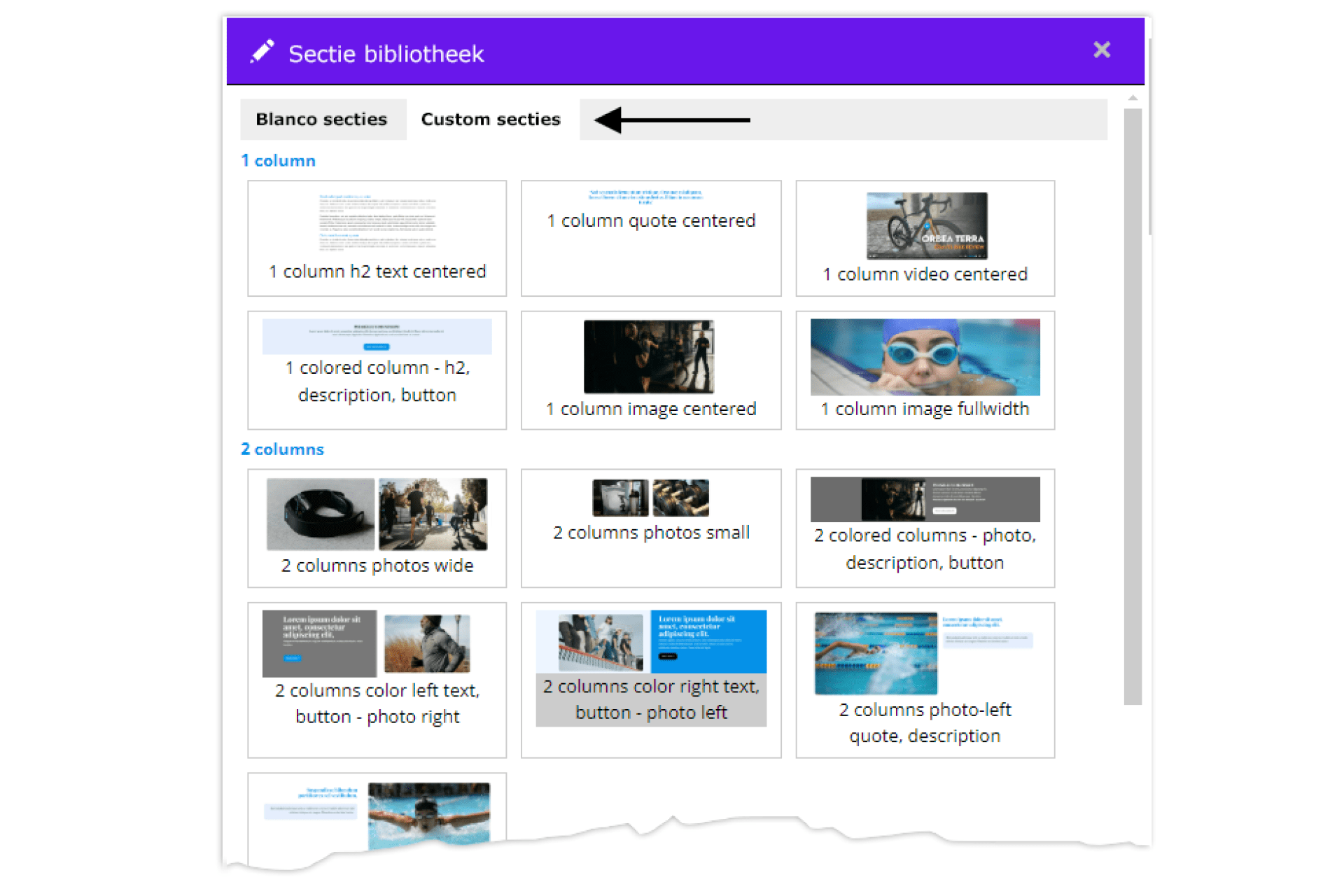Select the 1 column h2 text centered section
Viewport: 1344px width, 896px height.
point(377,238)
